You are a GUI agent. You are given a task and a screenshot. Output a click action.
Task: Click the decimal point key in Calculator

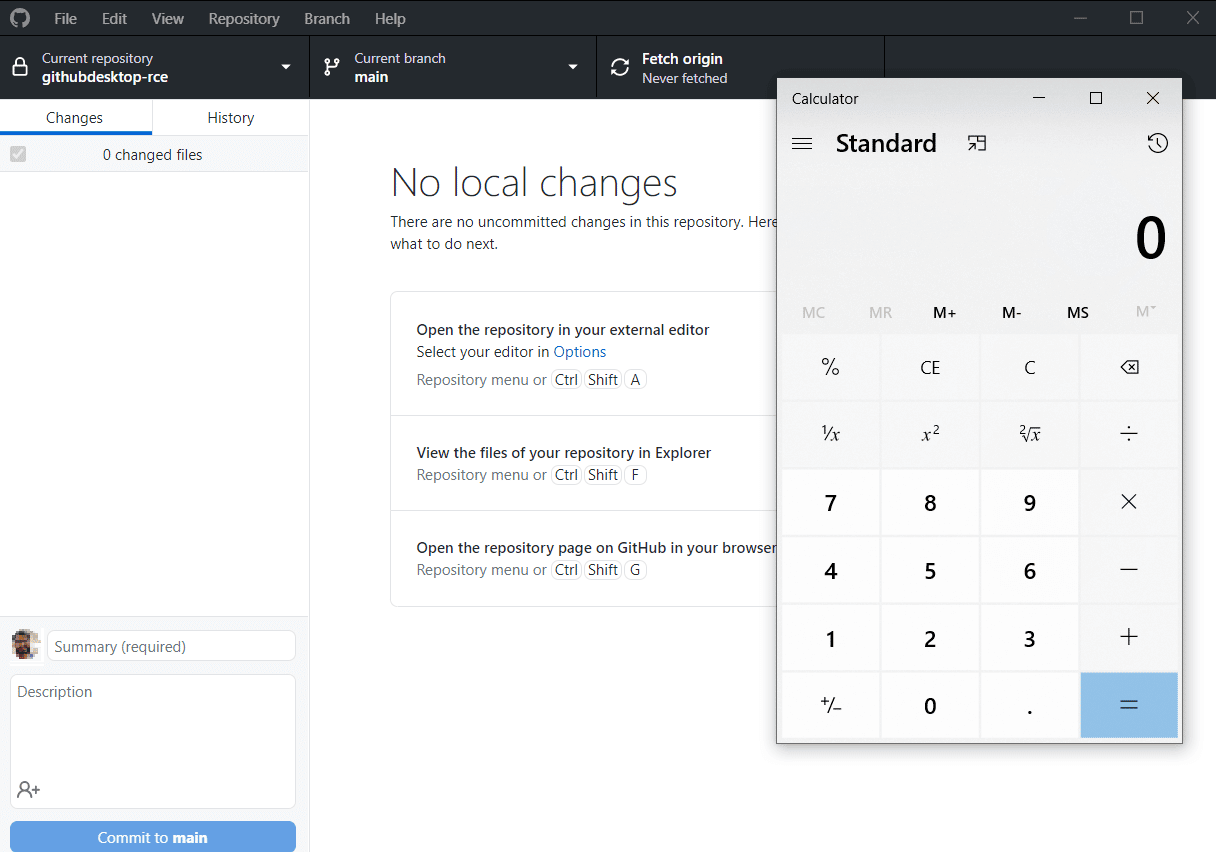click(1030, 705)
